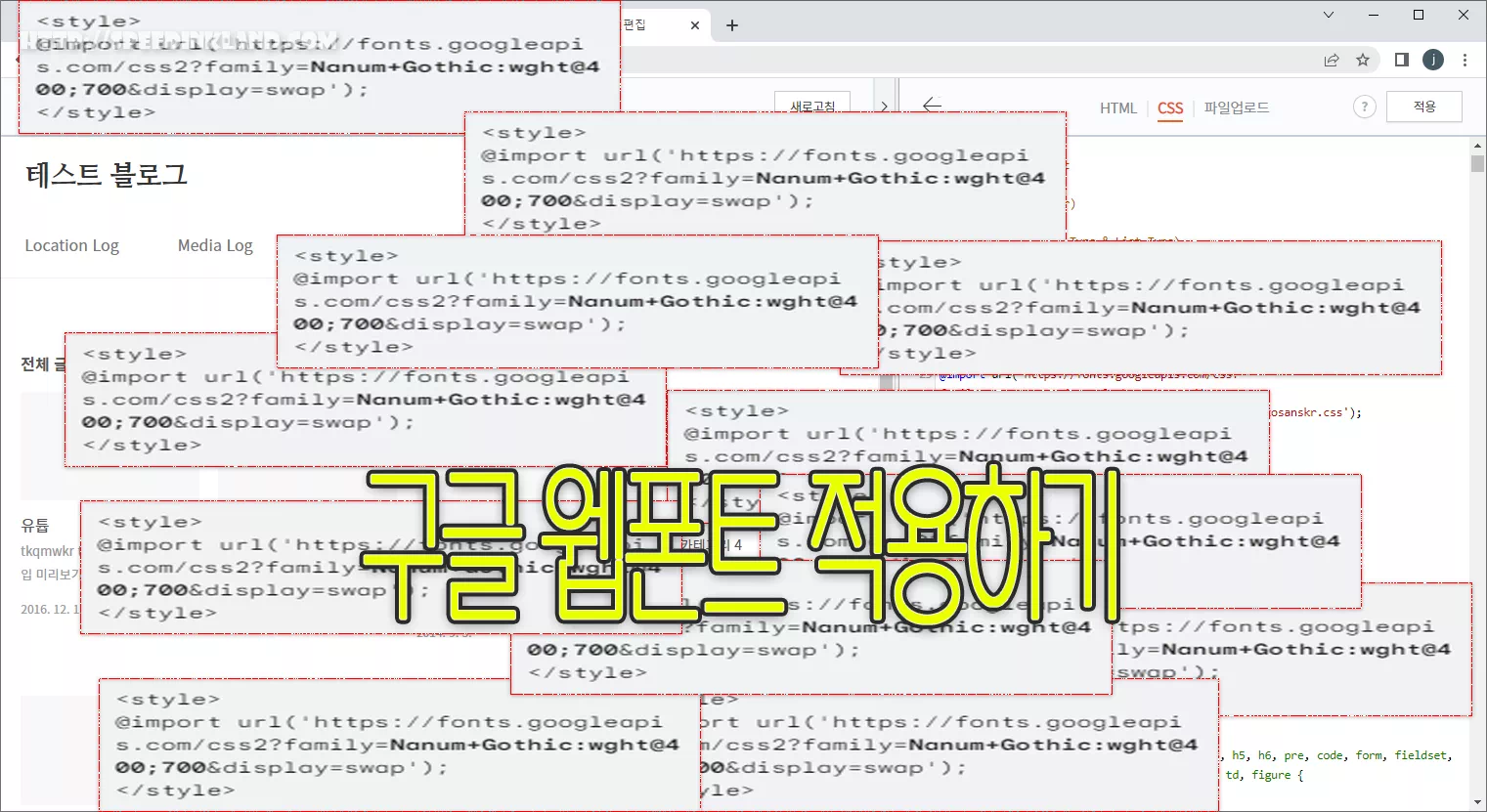This screenshot has width=1487, height=812.
Task: Switch to the HTML tab
Action: tap(1117, 108)
